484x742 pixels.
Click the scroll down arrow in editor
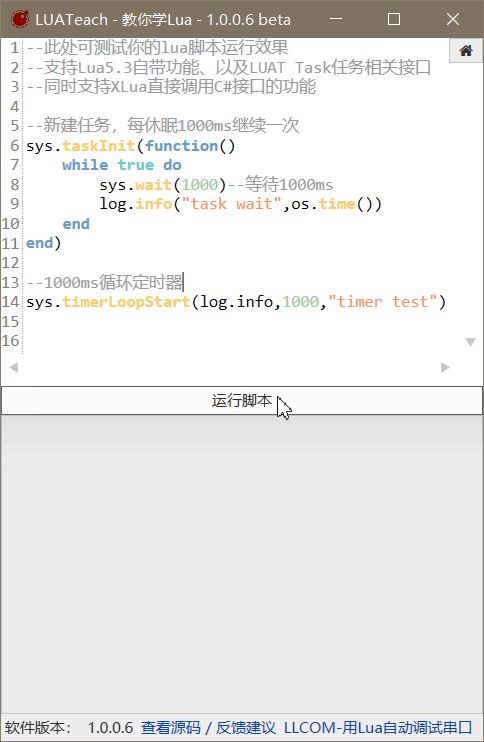(470, 342)
